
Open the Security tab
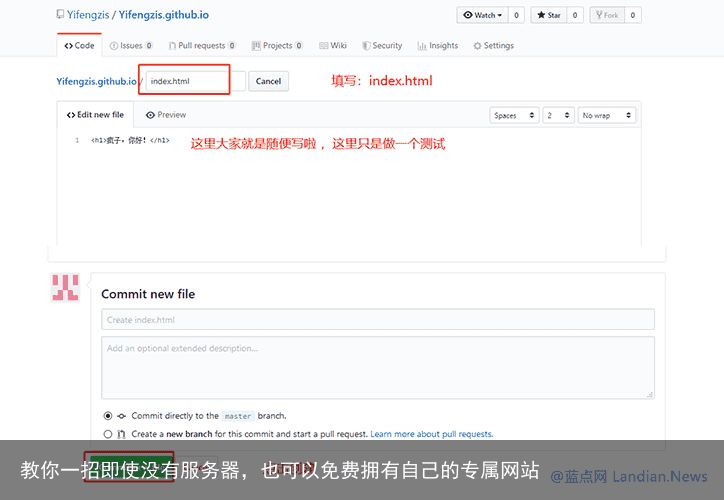pyautogui.click(x=382, y=45)
